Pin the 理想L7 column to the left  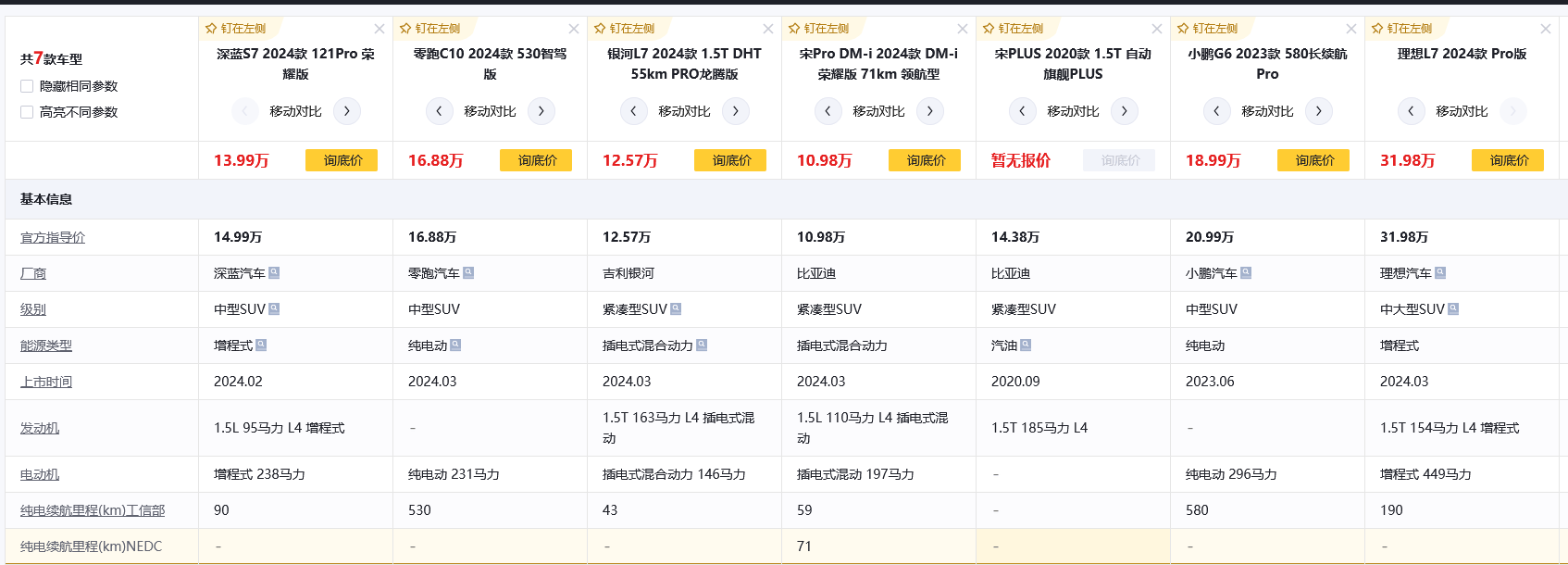coord(1402,29)
